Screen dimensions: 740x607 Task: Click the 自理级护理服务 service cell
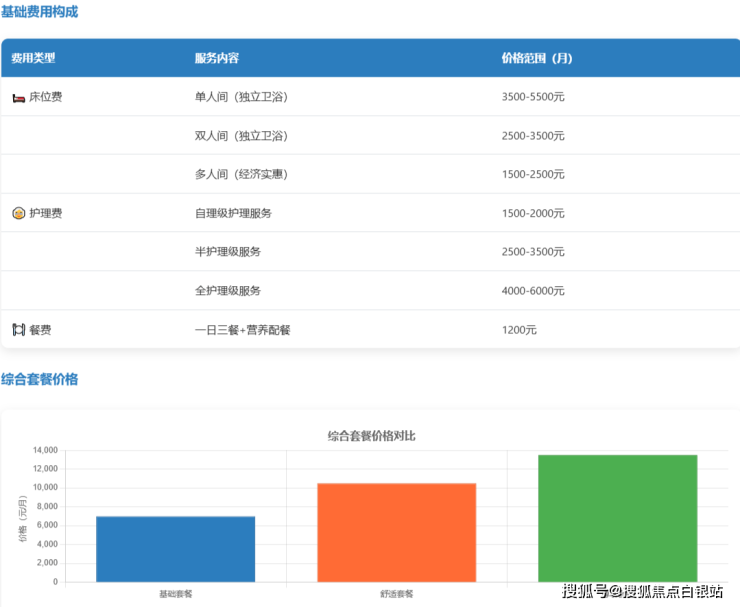pos(233,213)
